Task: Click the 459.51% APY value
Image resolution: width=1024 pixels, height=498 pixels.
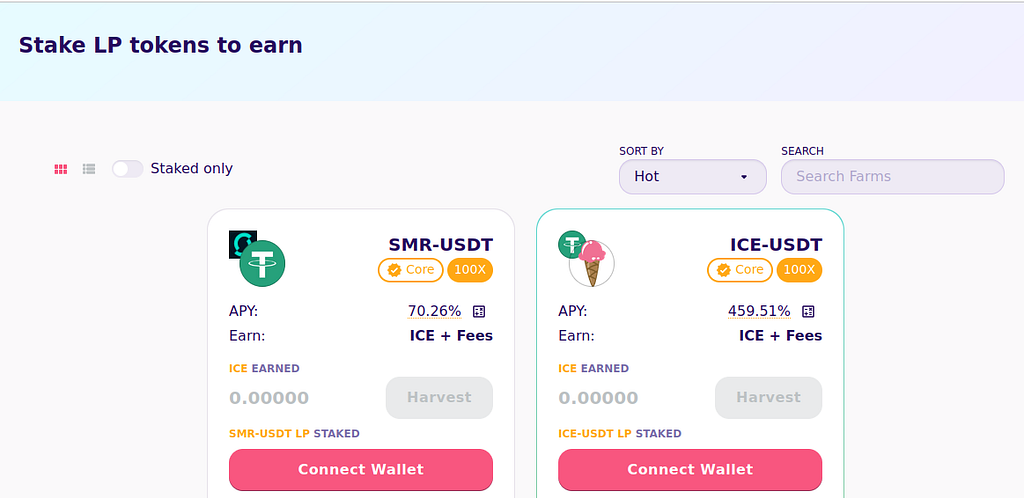Action: click(x=760, y=311)
